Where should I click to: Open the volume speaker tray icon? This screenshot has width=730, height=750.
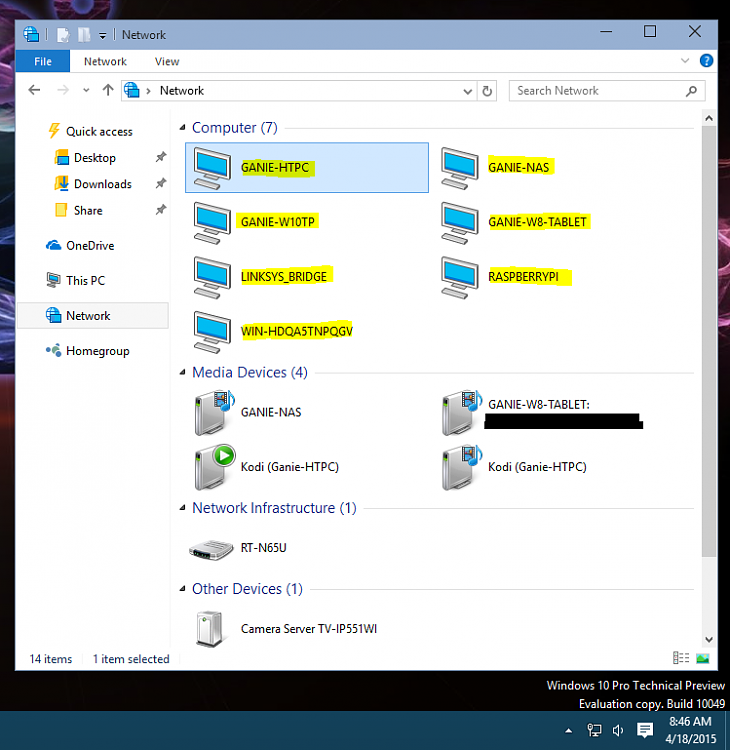618,730
